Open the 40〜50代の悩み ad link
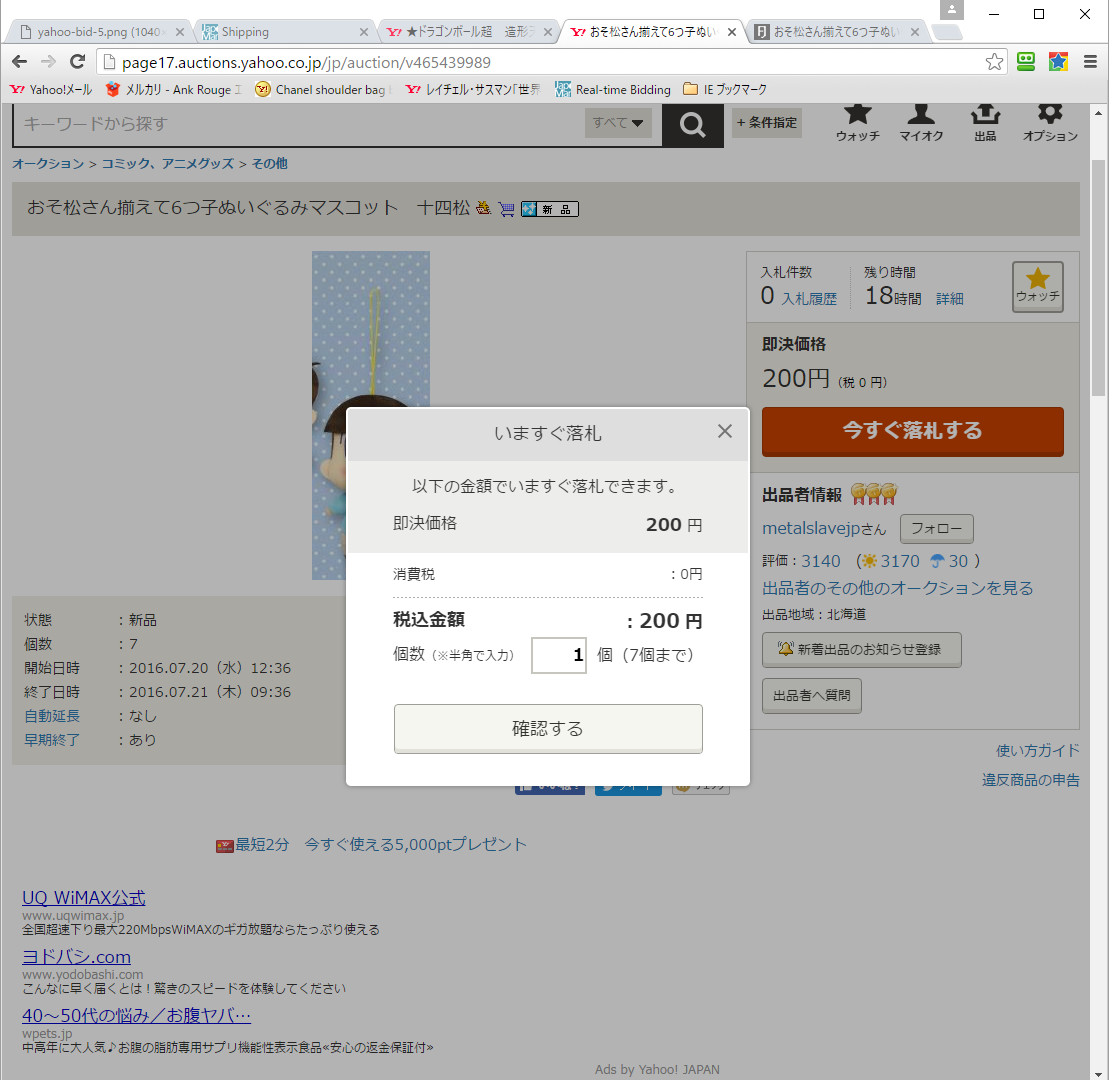1109x1080 pixels. (137, 1016)
